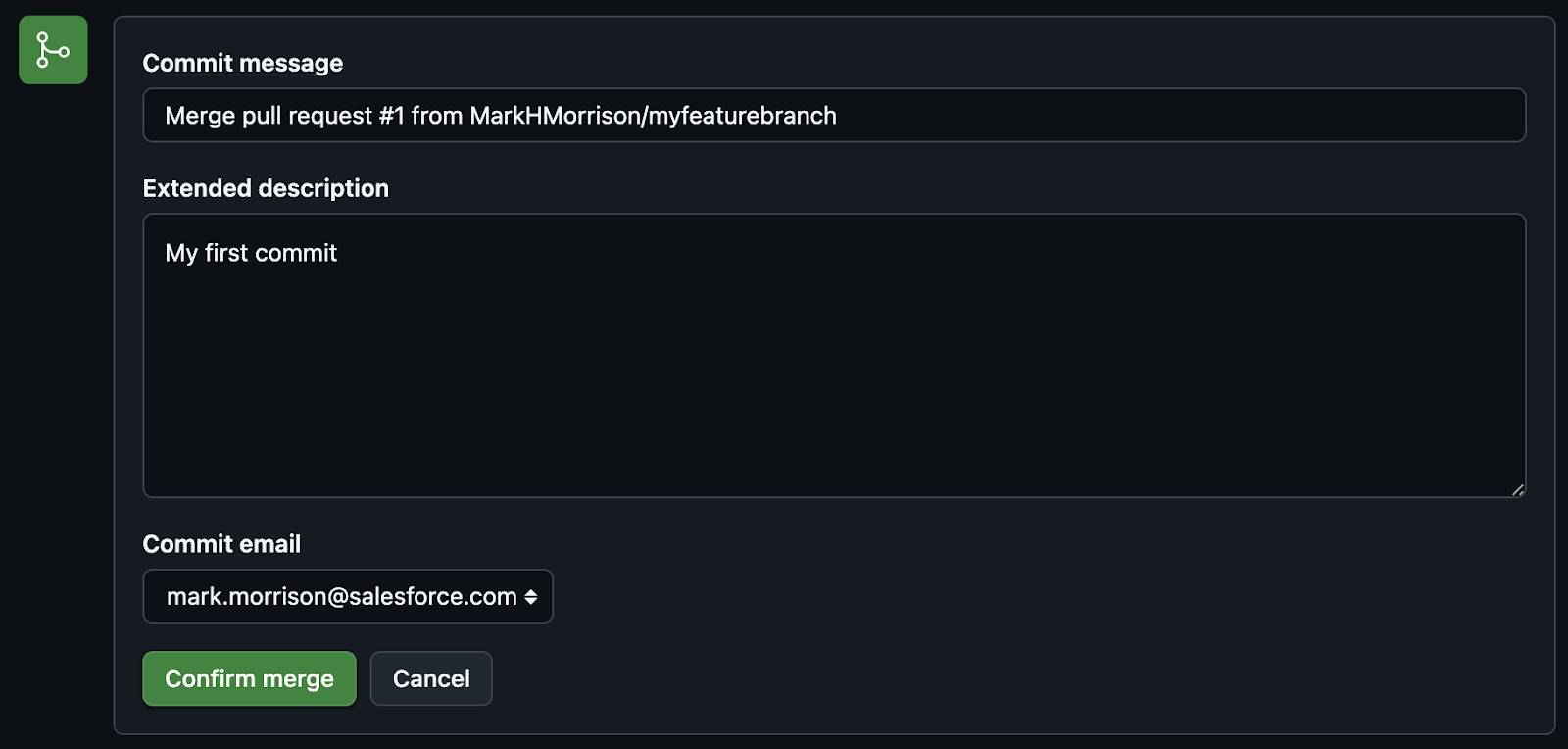Focus the Commit message input field

[834, 115]
